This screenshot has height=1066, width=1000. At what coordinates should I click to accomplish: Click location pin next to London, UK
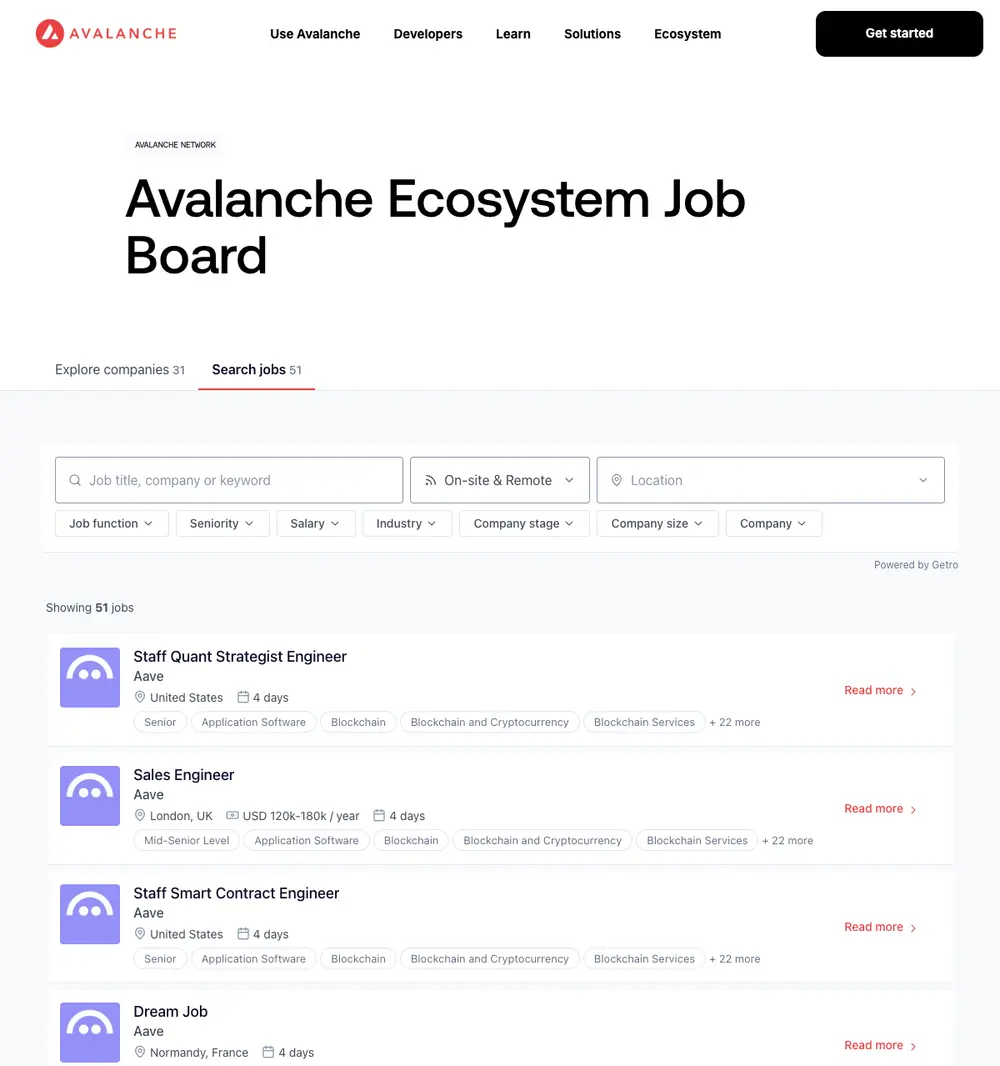pos(140,815)
